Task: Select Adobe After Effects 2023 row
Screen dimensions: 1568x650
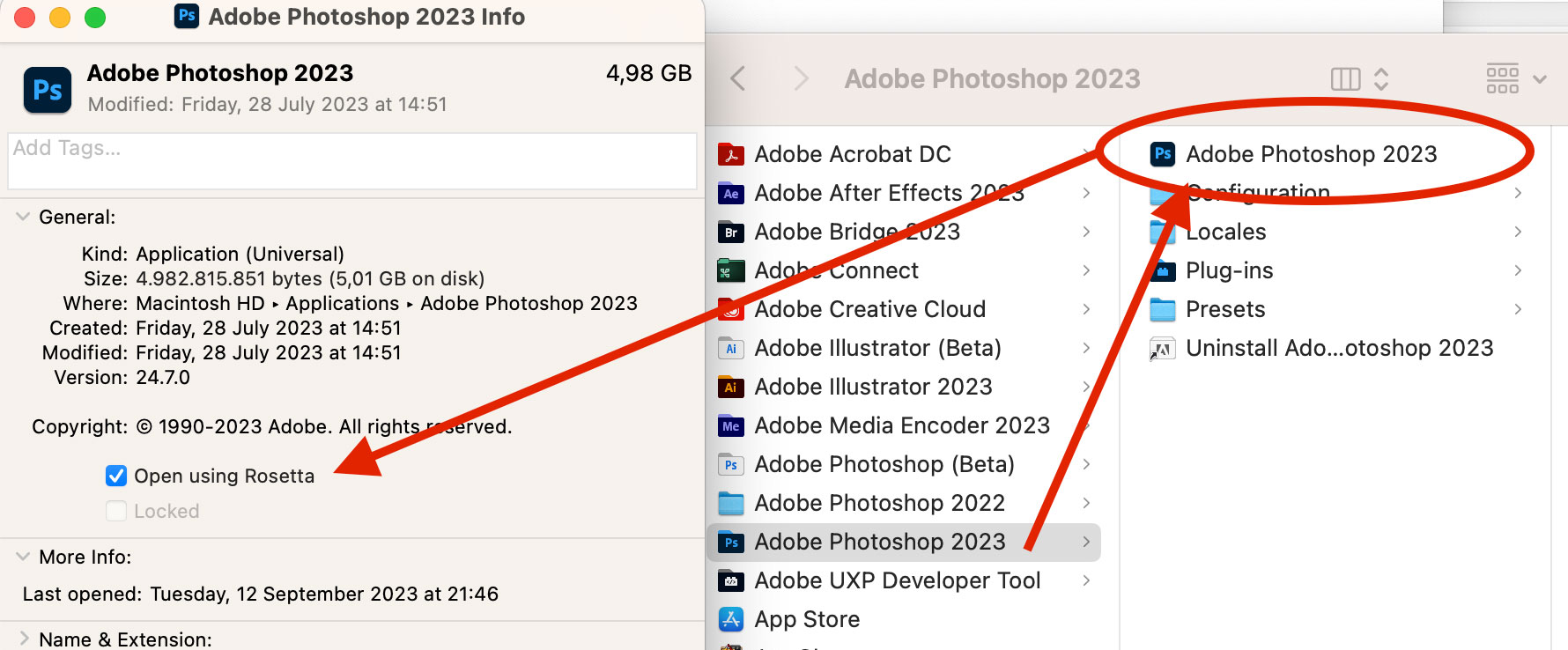Action: click(x=904, y=193)
